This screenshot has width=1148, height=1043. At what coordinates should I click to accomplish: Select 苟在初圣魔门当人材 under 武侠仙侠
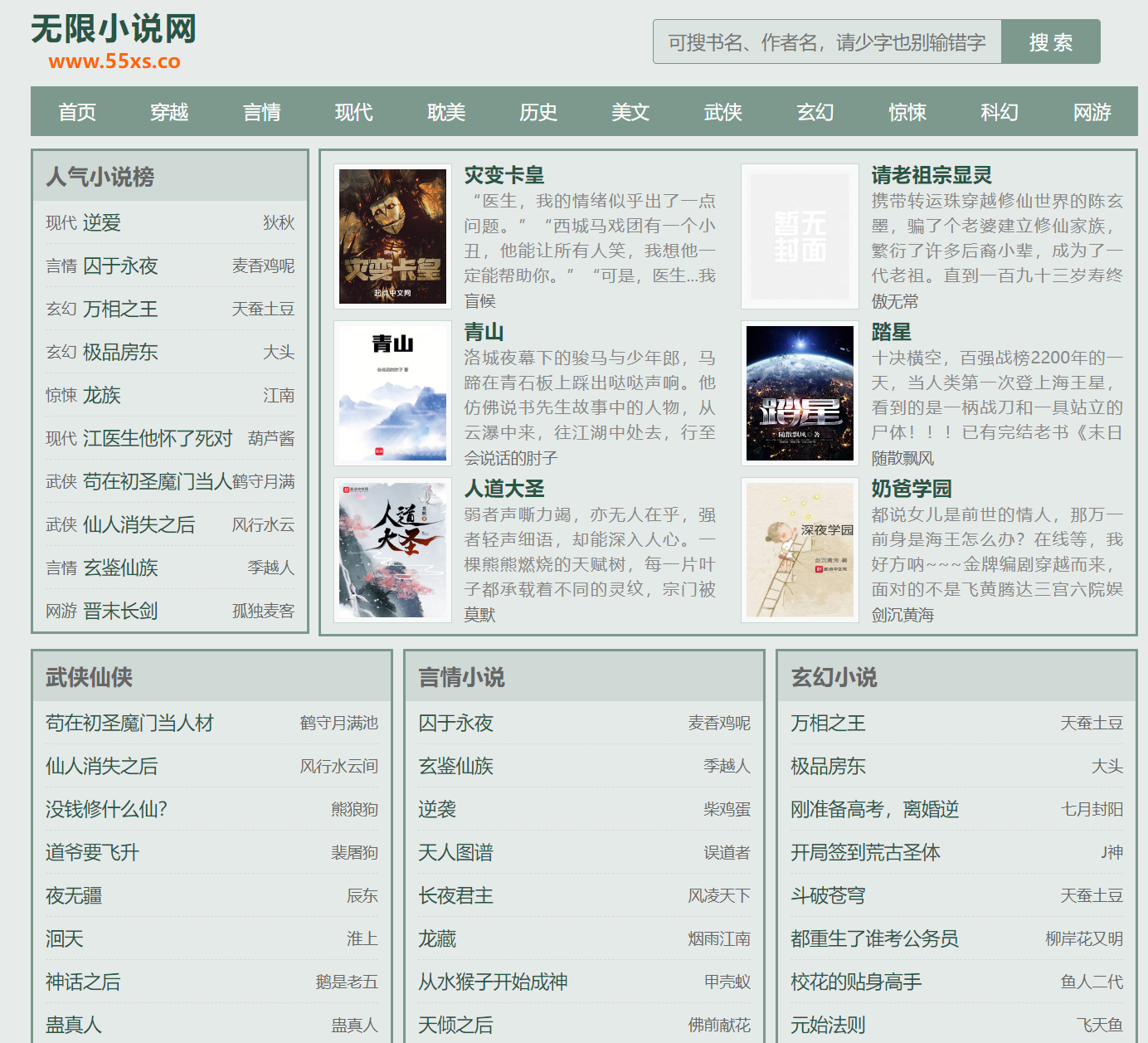[128, 723]
